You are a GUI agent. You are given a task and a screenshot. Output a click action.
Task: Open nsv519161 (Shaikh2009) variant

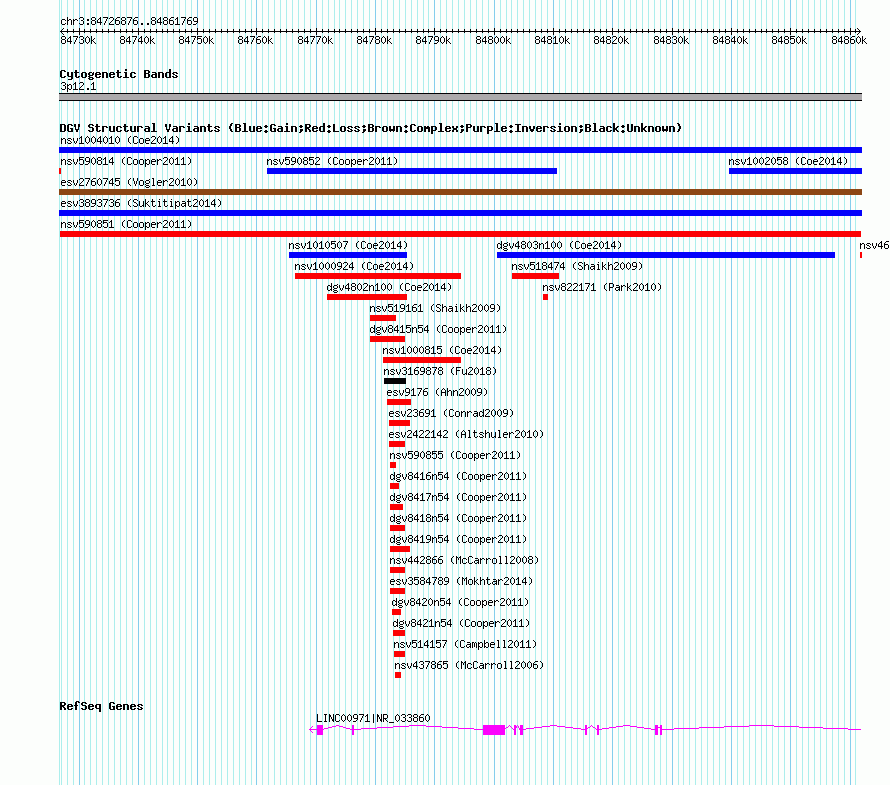(435, 308)
